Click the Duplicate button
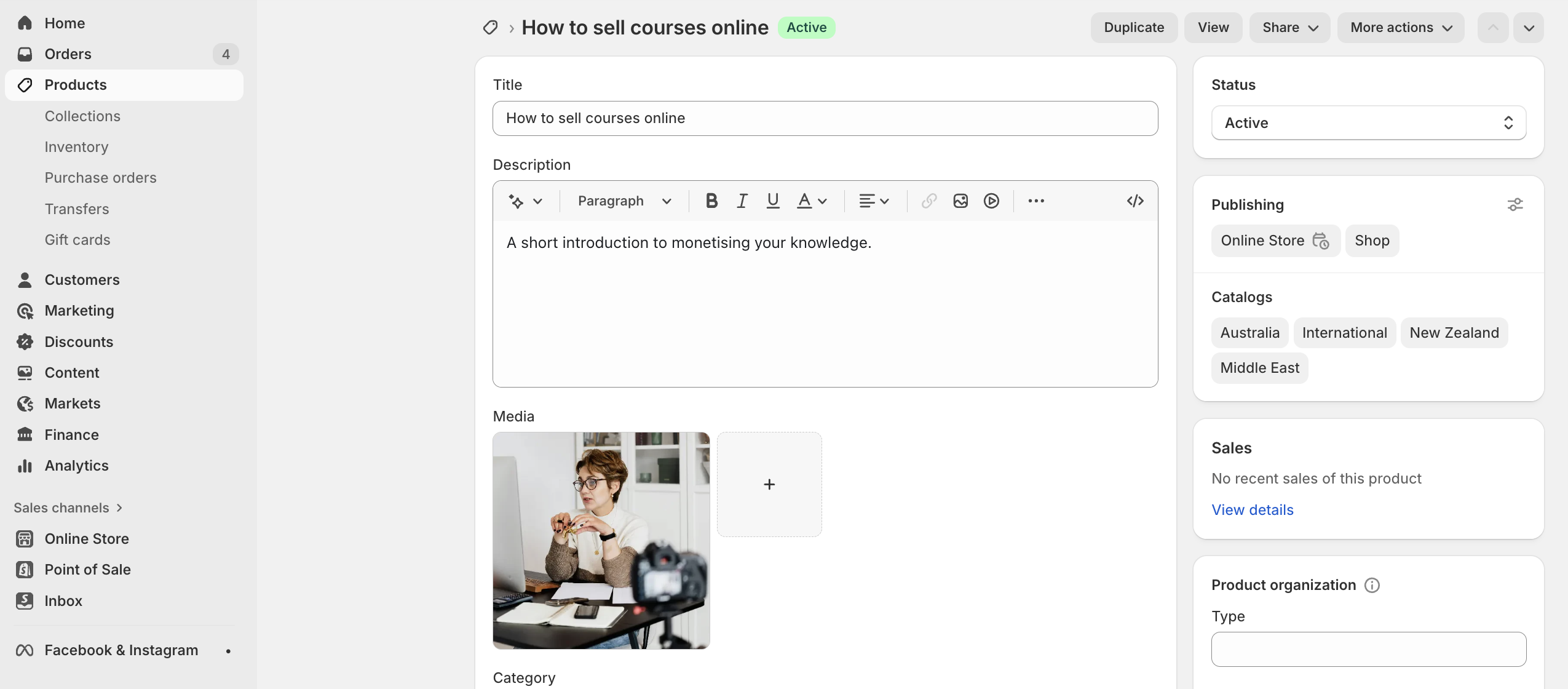Screen dimensions: 1568x689 1134,28
